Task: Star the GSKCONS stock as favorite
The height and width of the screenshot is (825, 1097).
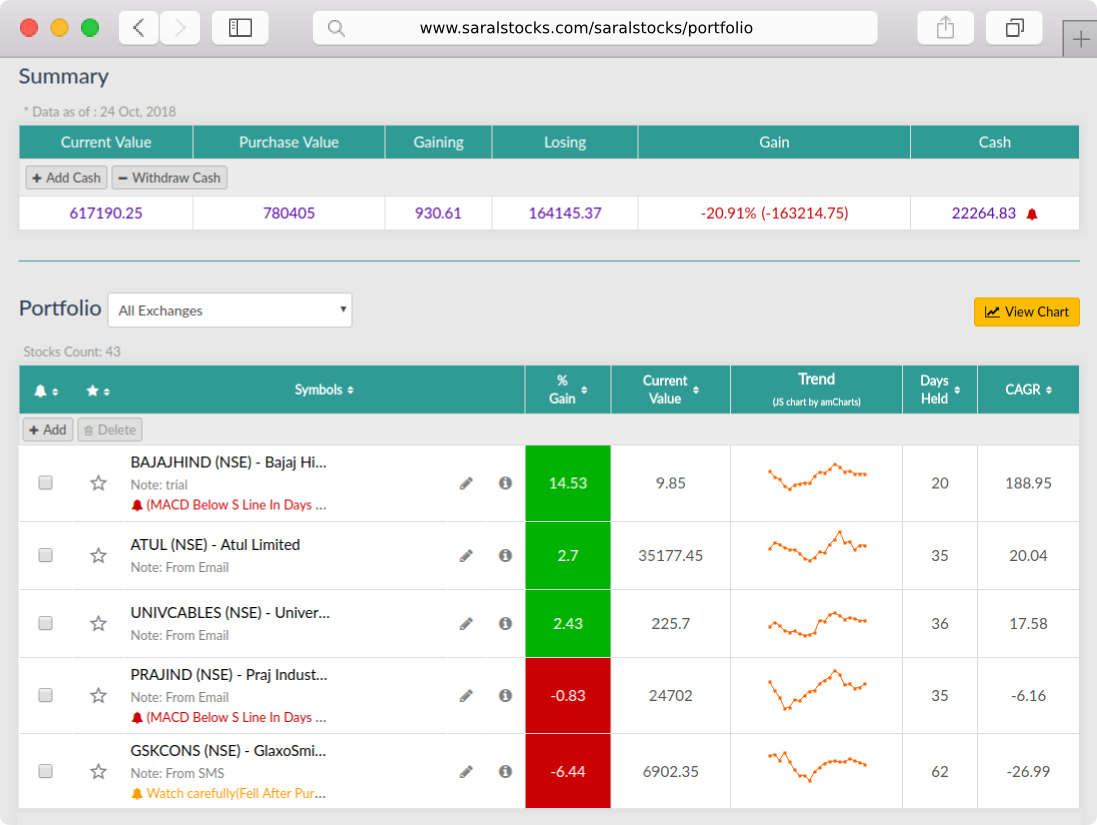Action: click(99, 771)
